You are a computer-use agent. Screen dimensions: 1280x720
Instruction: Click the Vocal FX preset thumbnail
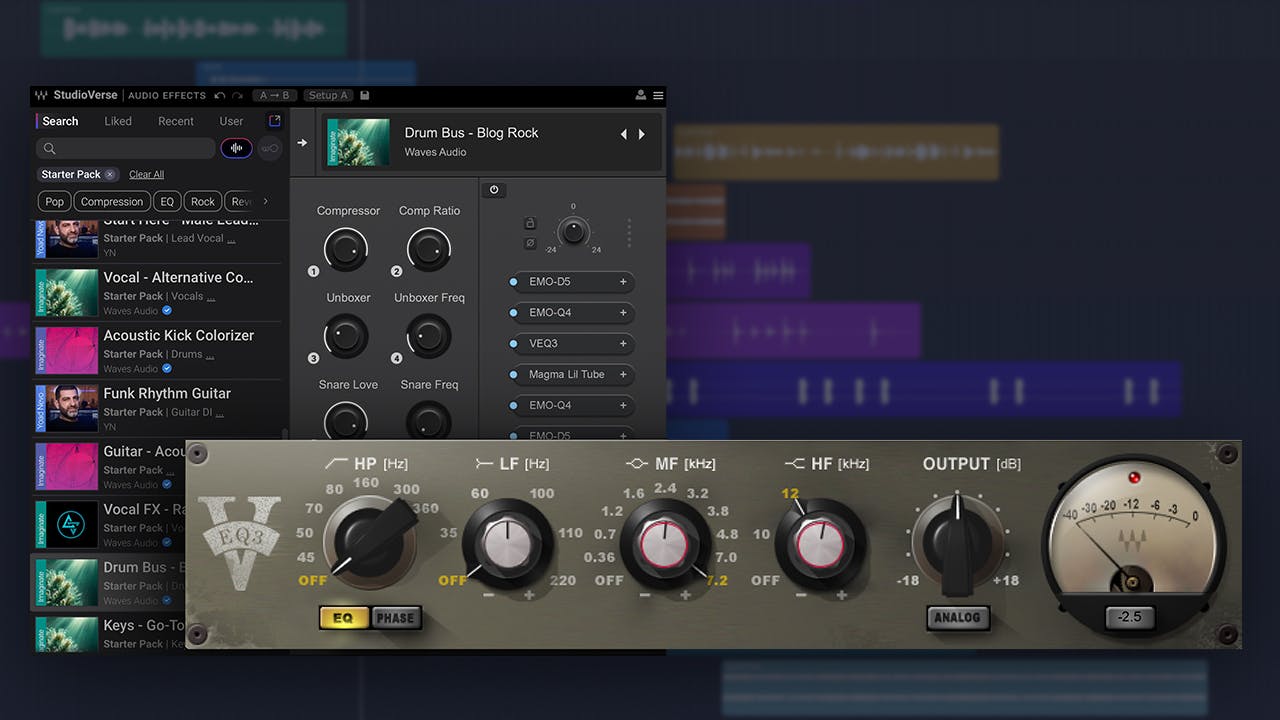click(66, 525)
